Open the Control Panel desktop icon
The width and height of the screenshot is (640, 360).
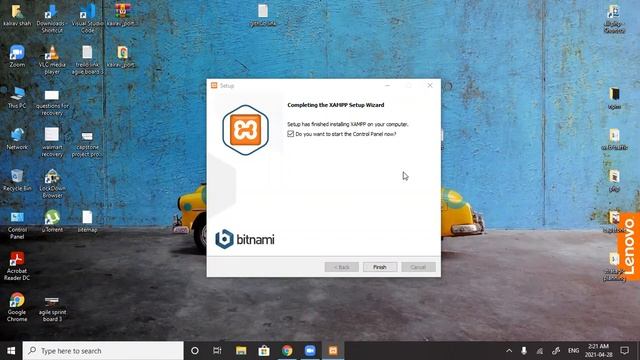[17, 225]
